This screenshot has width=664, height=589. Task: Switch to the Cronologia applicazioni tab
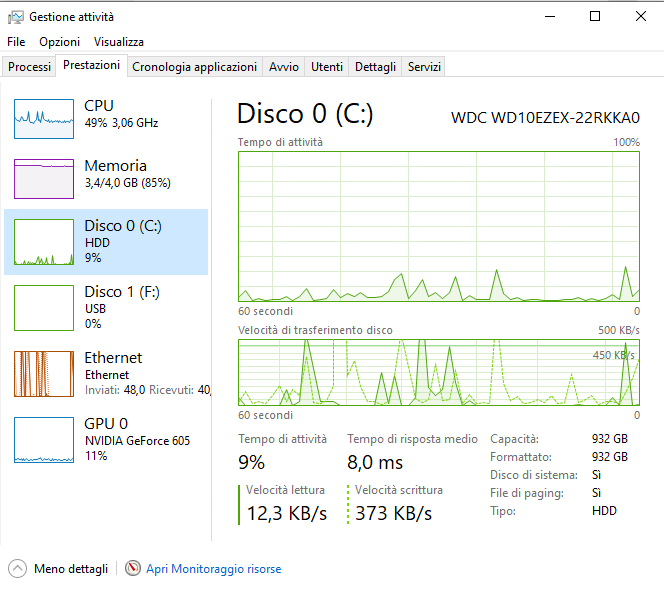(x=194, y=67)
